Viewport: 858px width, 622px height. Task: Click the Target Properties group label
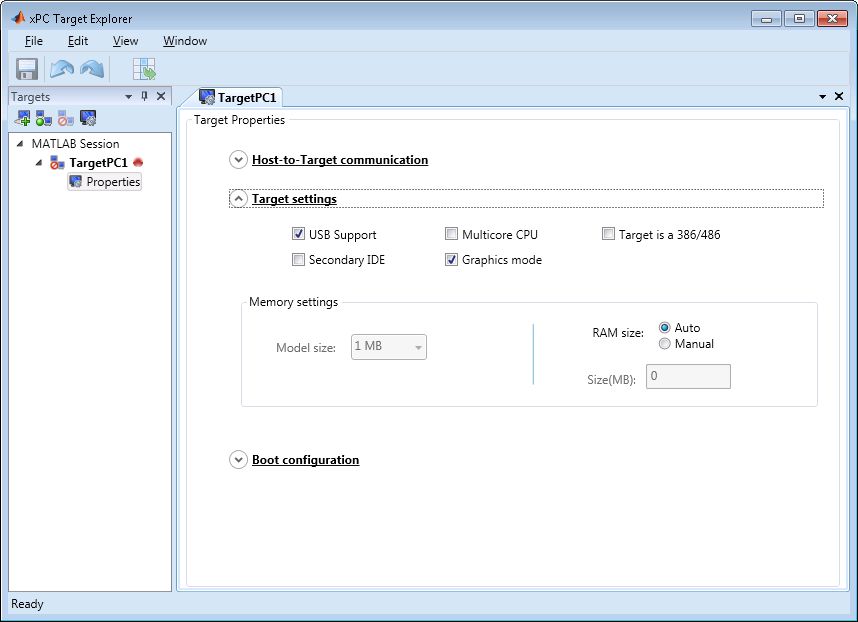pos(239,120)
